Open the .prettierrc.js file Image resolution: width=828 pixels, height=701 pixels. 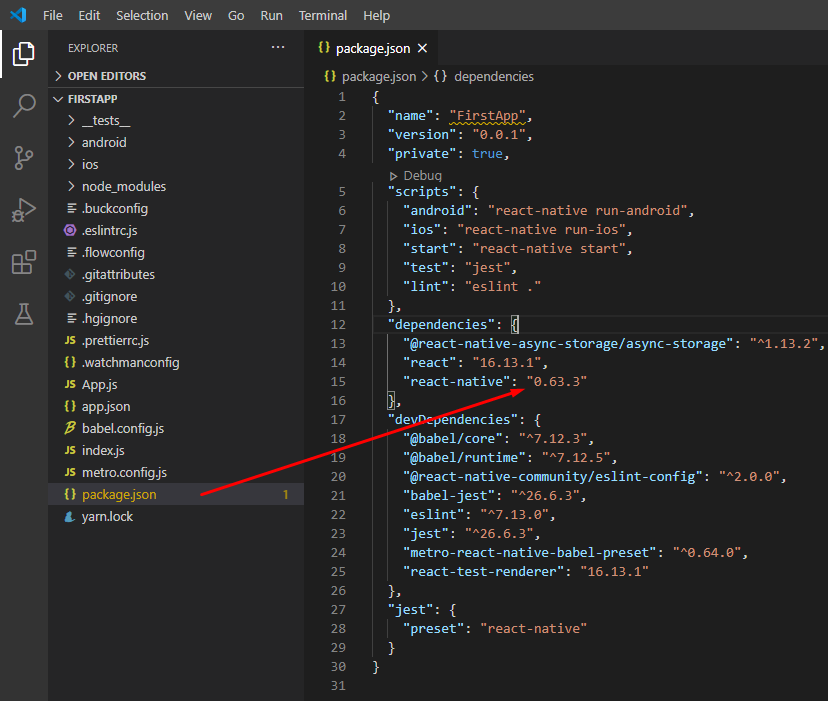pos(176,341)
